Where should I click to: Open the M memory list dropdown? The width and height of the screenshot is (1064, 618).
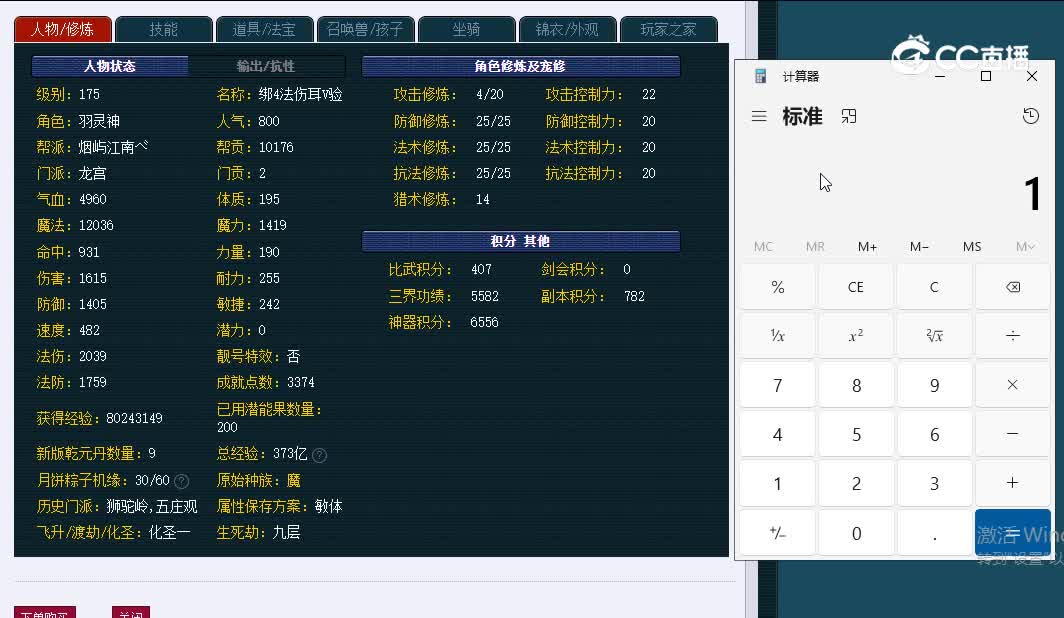pyautogui.click(x=1025, y=247)
